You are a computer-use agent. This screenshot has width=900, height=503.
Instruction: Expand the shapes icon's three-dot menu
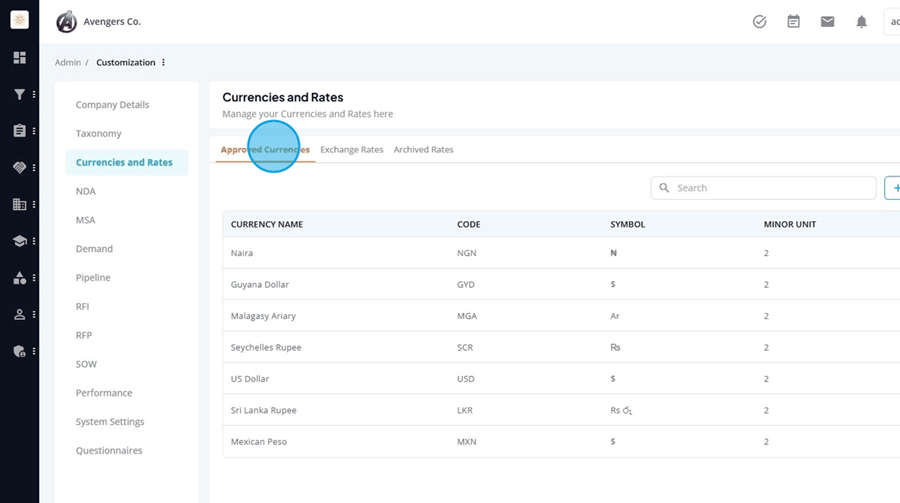coord(34,278)
